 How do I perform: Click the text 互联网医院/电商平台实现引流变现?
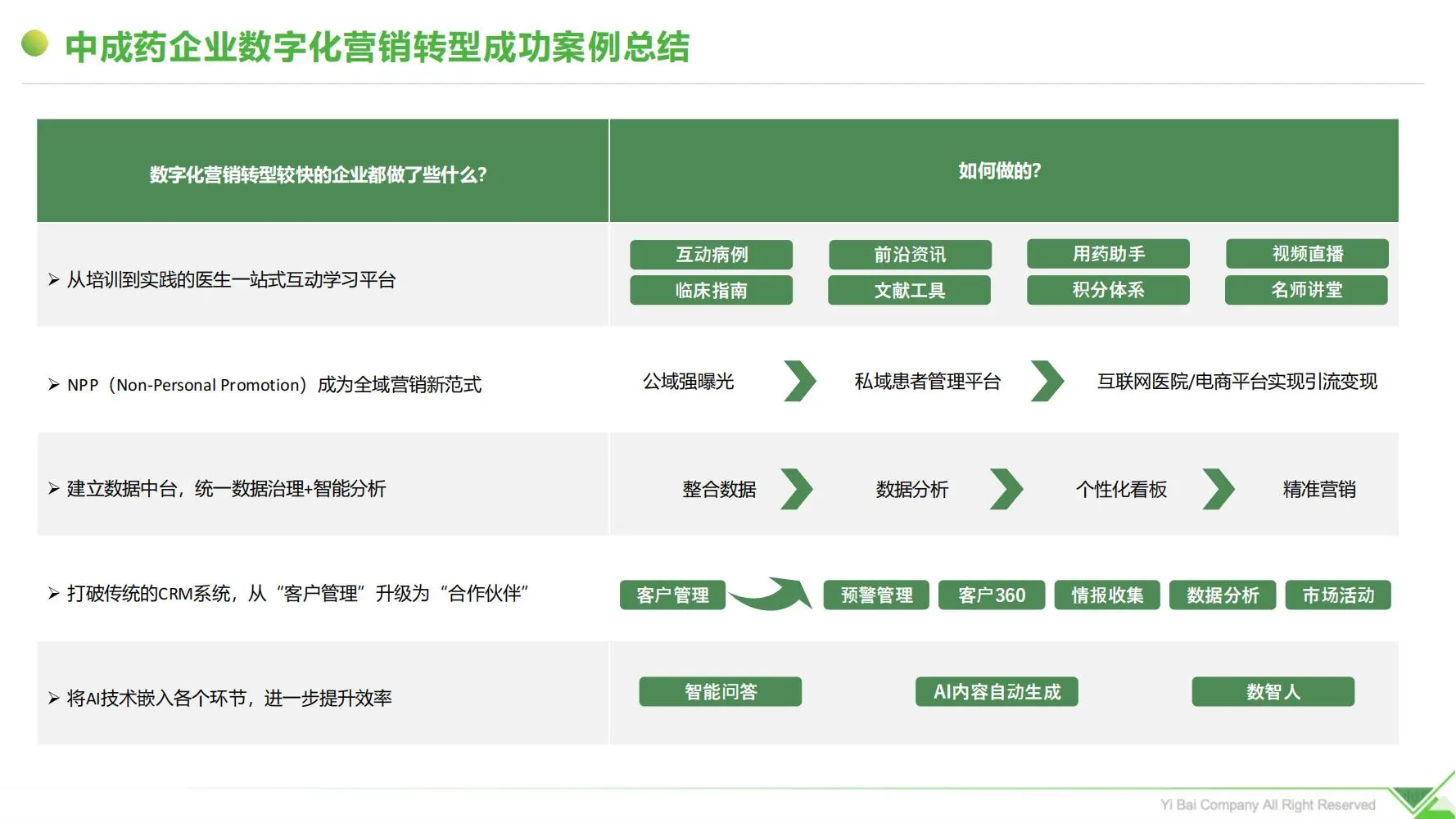1237,382
